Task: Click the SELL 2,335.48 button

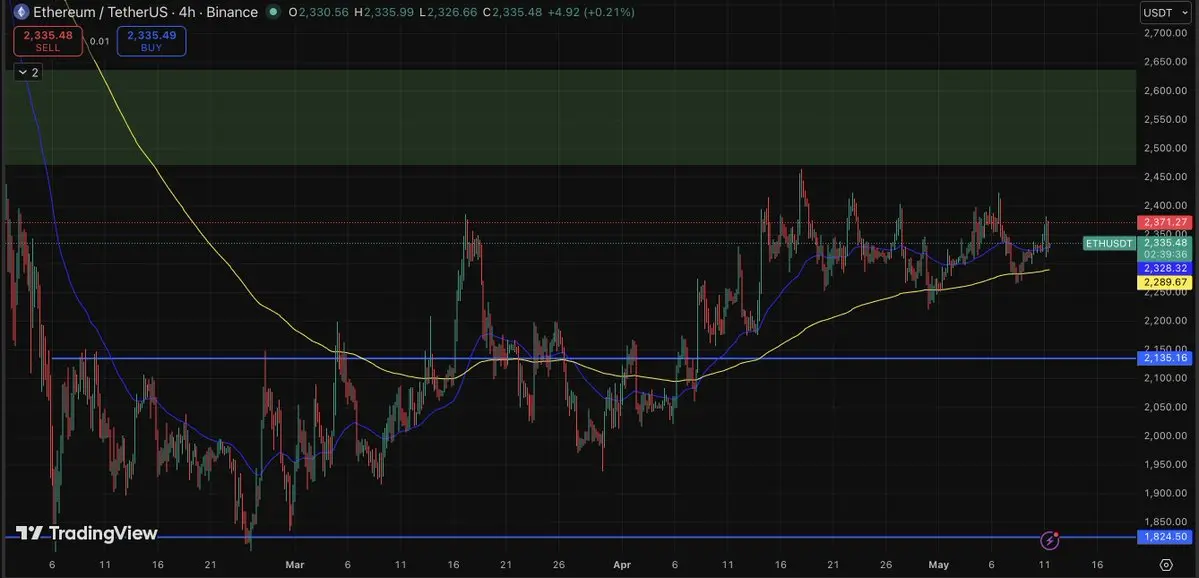Action: click(47, 41)
